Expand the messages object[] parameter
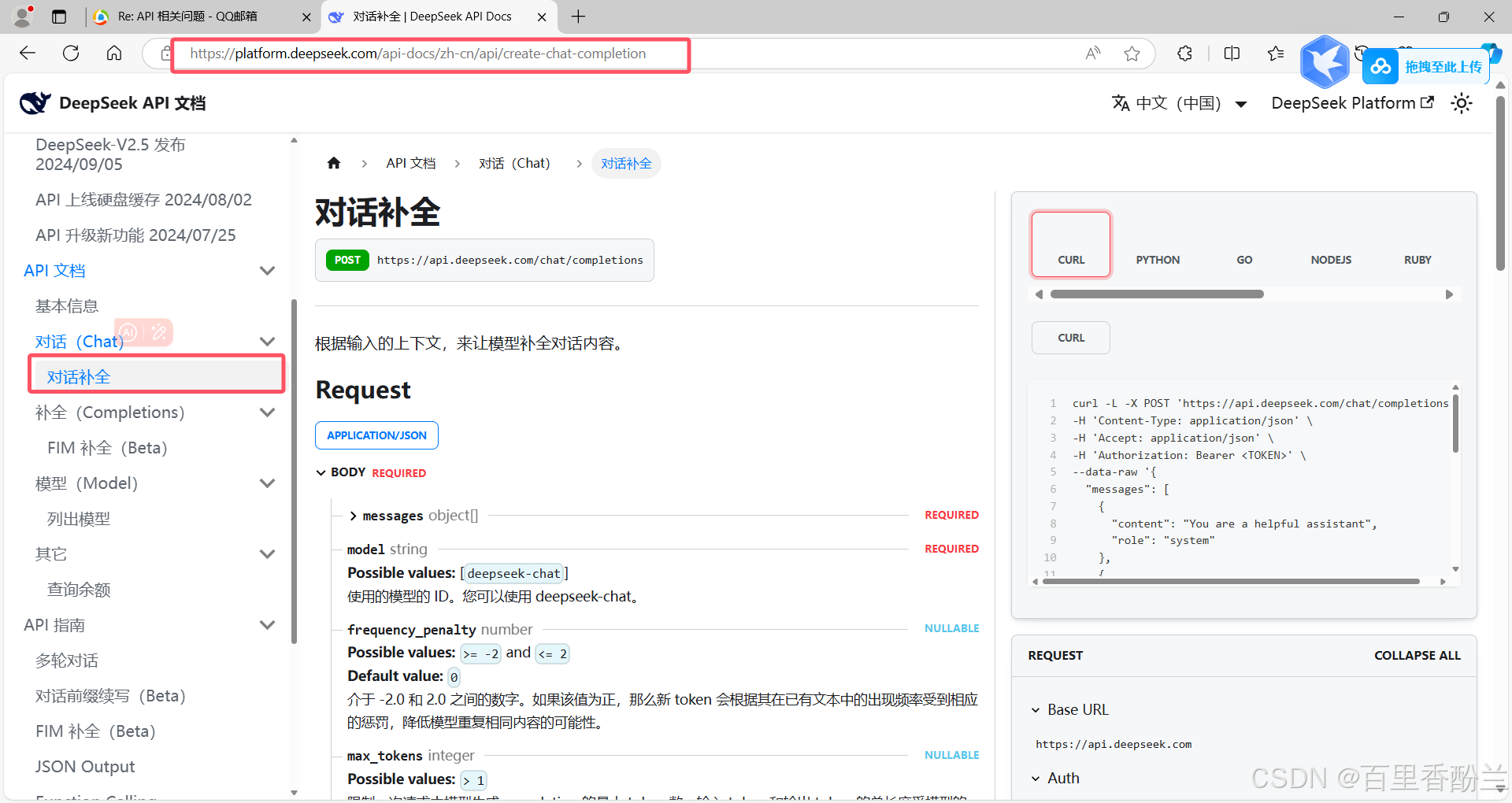This screenshot has height=803, width=1512. [354, 516]
